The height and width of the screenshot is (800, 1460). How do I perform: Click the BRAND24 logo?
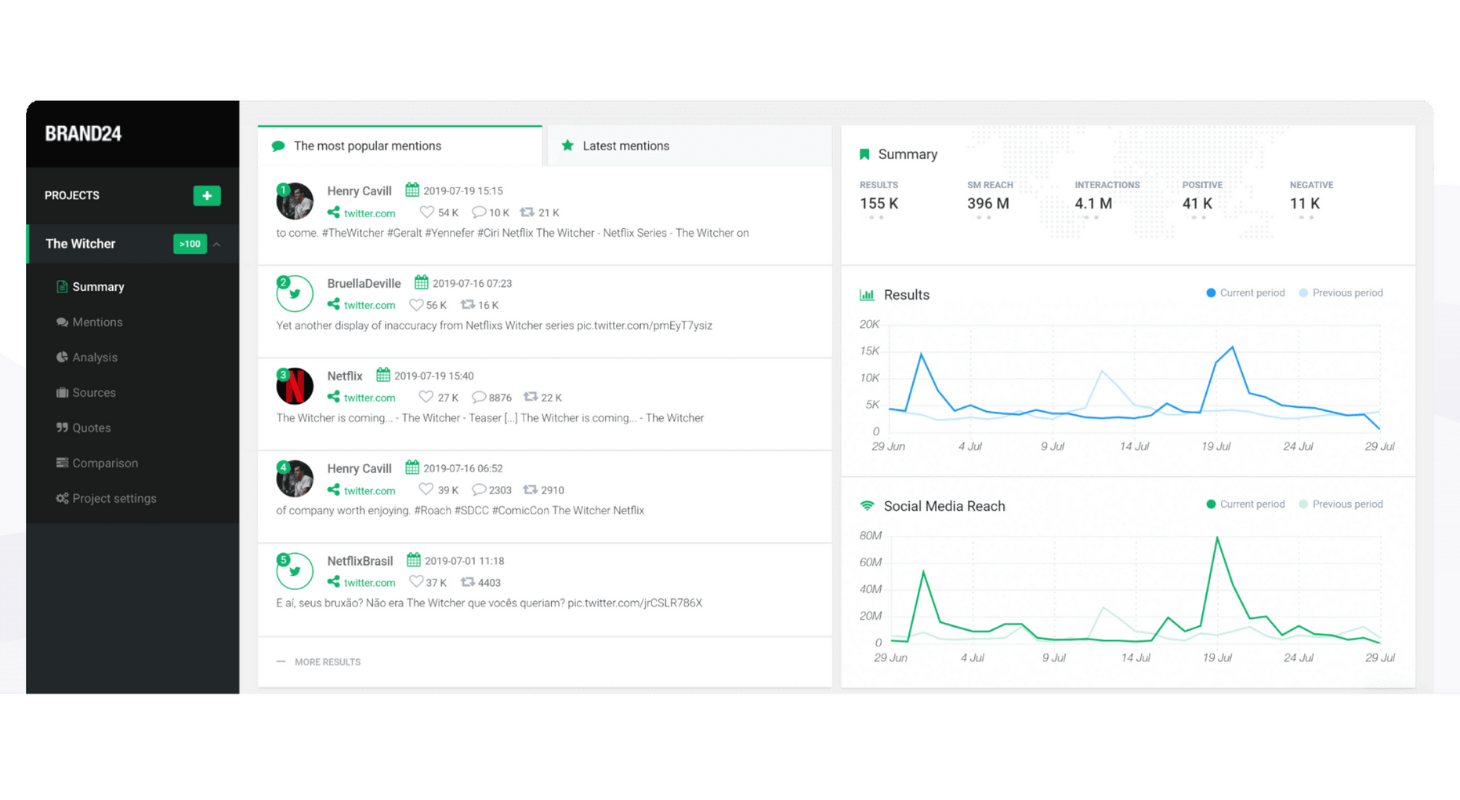tap(83, 133)
